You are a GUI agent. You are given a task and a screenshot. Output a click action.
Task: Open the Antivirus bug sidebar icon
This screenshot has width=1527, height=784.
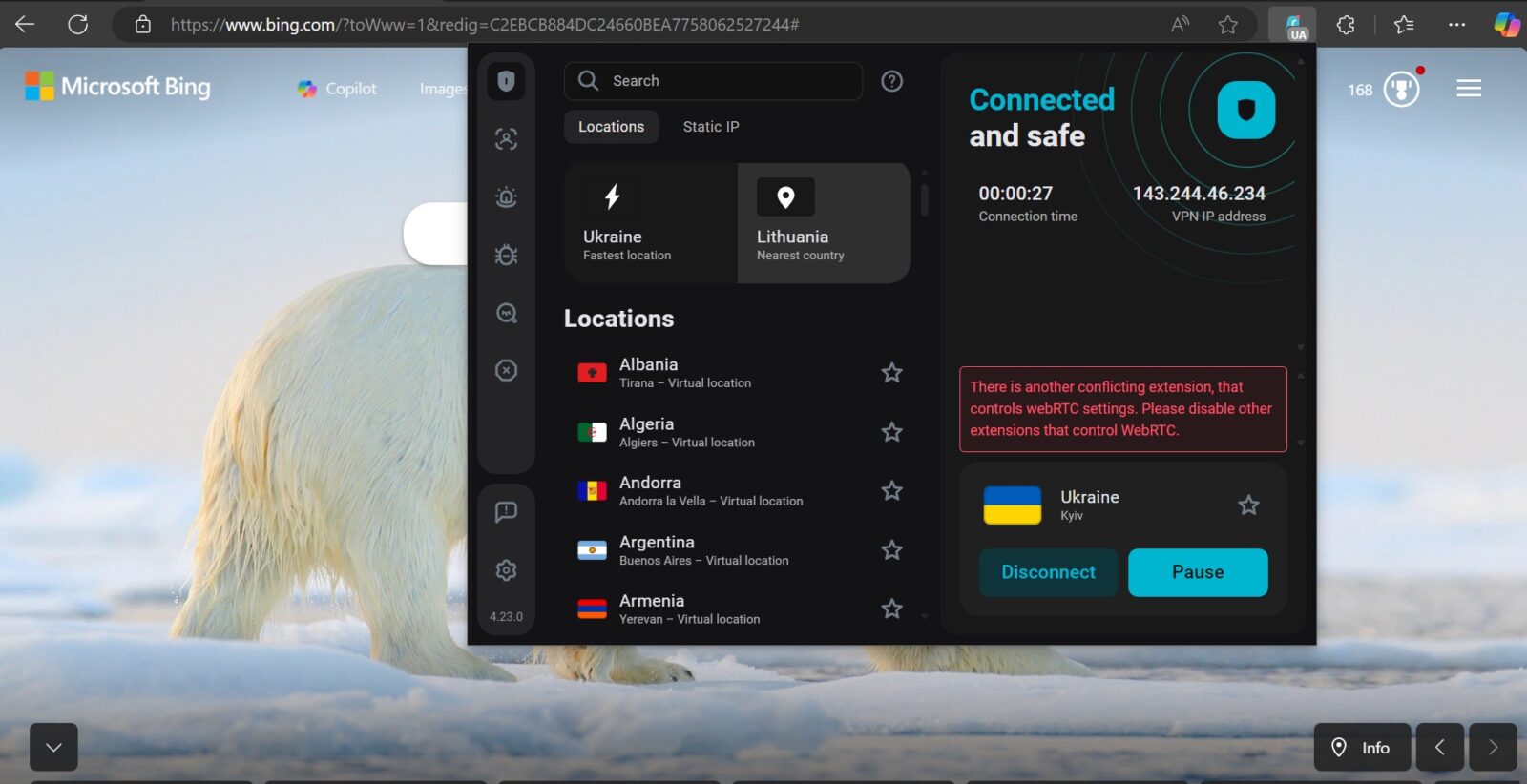click(x=506, y=255)
